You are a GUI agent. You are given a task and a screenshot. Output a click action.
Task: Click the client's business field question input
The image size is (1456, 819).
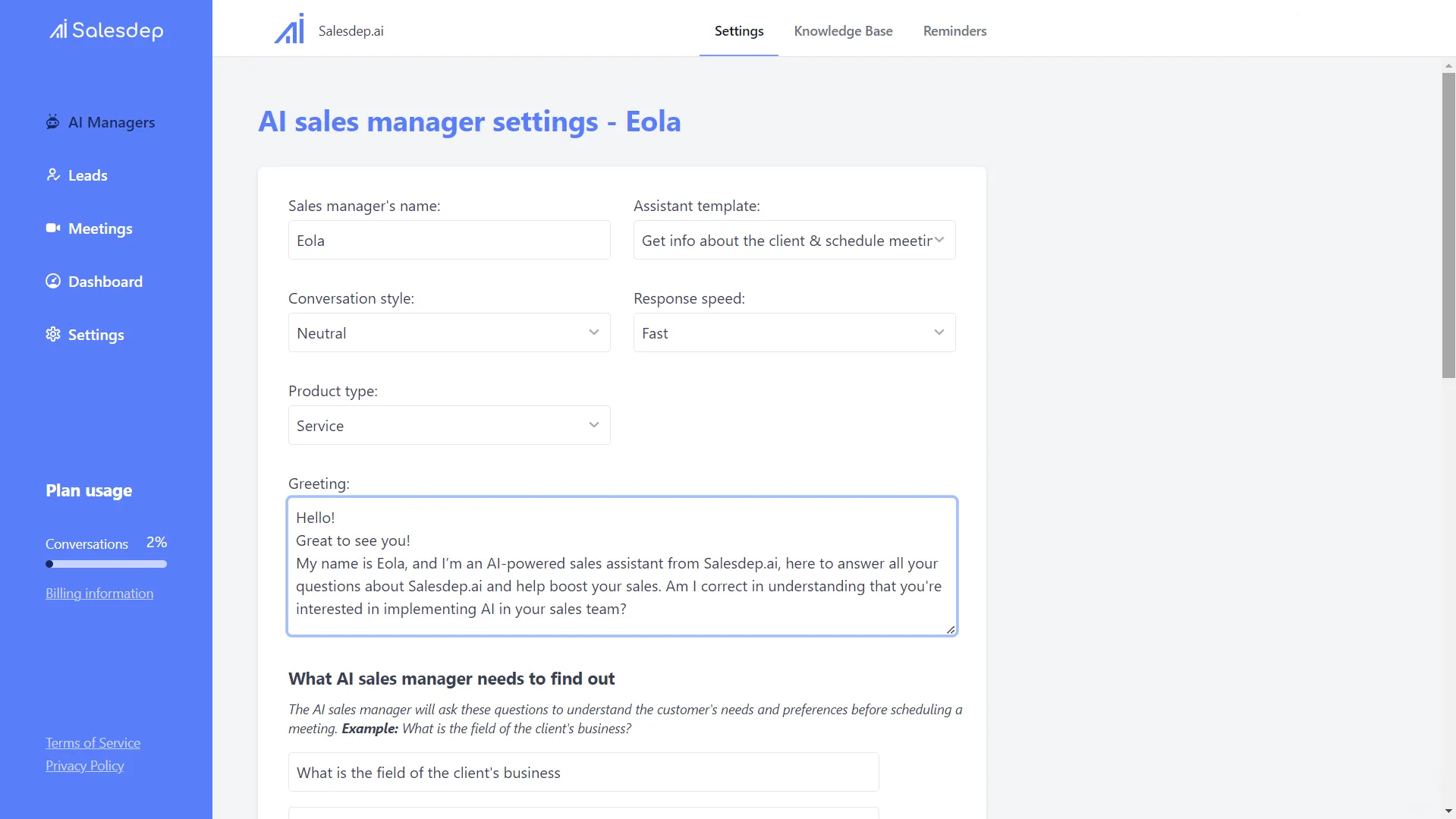(583, 773)
